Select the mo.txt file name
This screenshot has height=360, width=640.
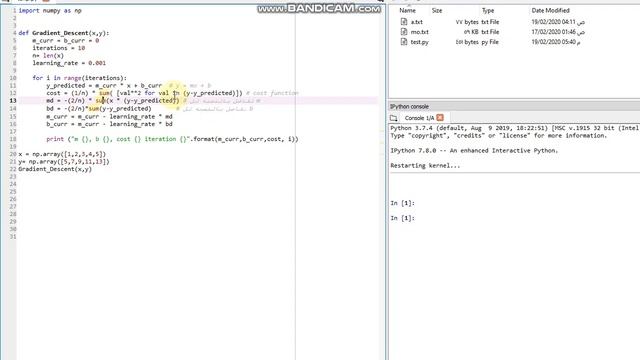coord(419,32)
